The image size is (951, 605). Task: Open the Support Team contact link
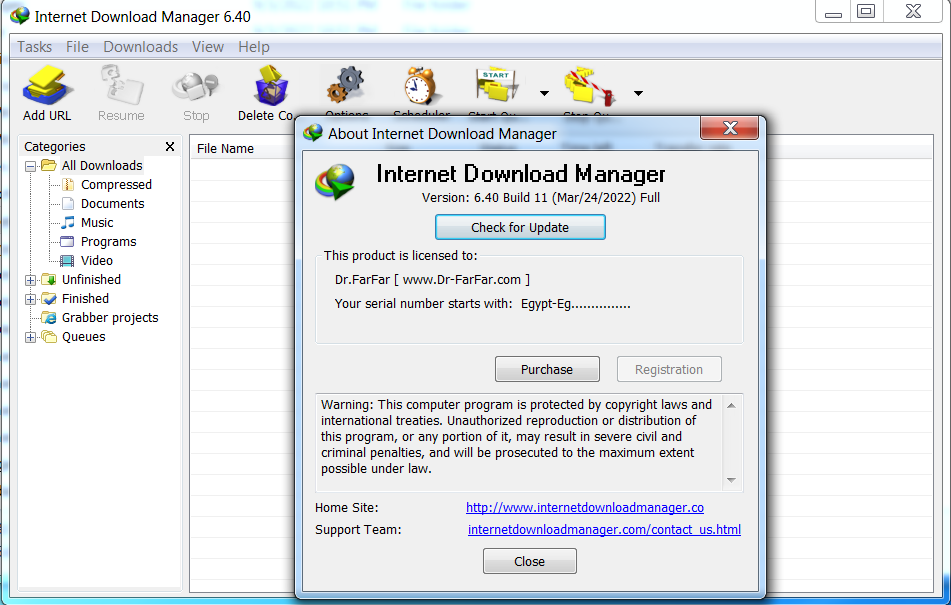[604, 530]
